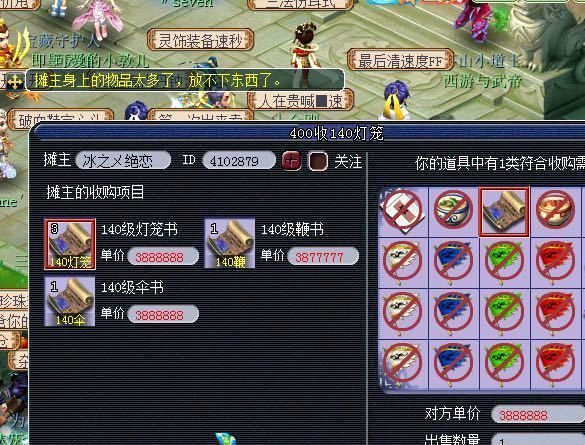Viewport: 585px width, 445px height.
Task: Click the 出售数量 quantity field
Action: tap(538, 439)
